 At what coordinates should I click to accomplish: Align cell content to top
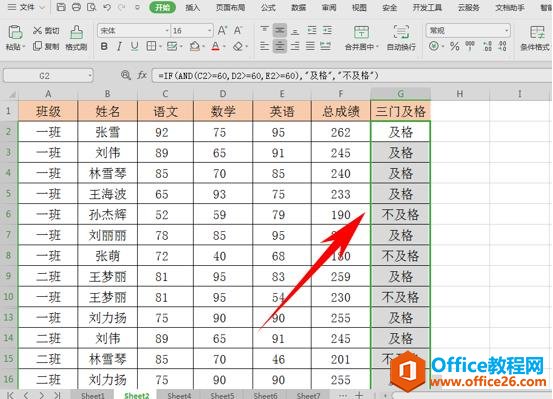[x=265, y=30]
